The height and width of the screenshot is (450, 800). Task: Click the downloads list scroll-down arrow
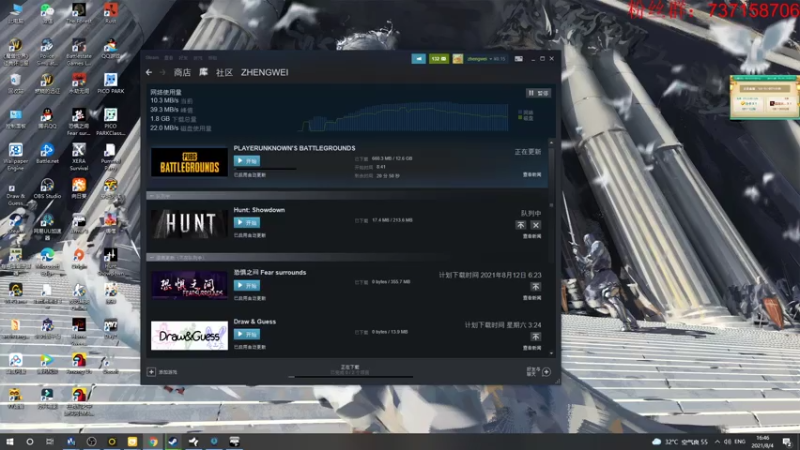[551, 353]
